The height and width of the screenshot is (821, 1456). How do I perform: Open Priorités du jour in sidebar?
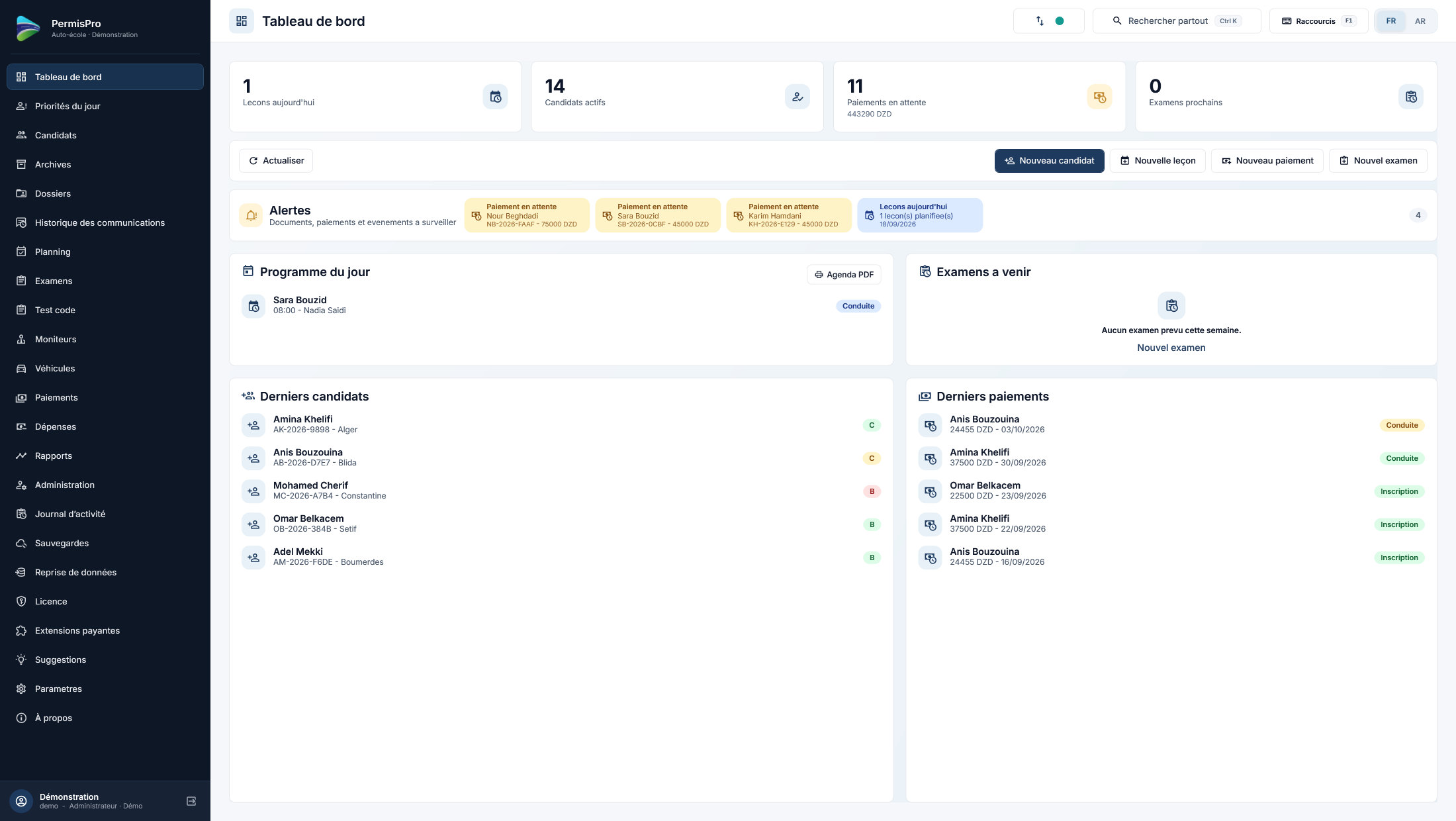(x=105, y=106)
